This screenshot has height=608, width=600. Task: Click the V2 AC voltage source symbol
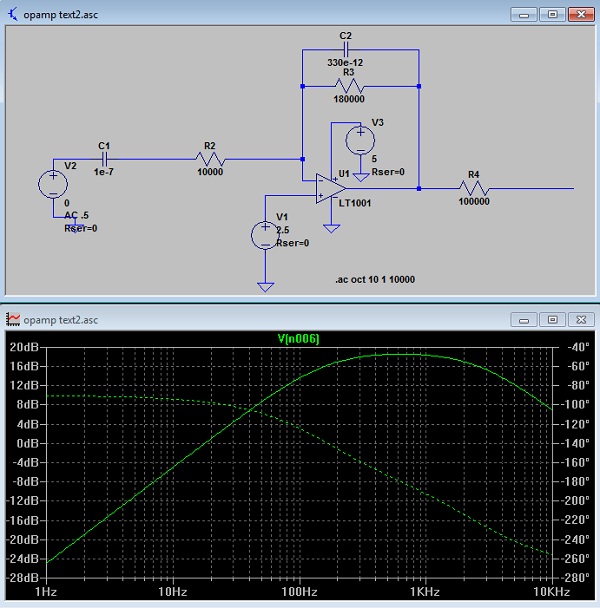click(53, 185)
